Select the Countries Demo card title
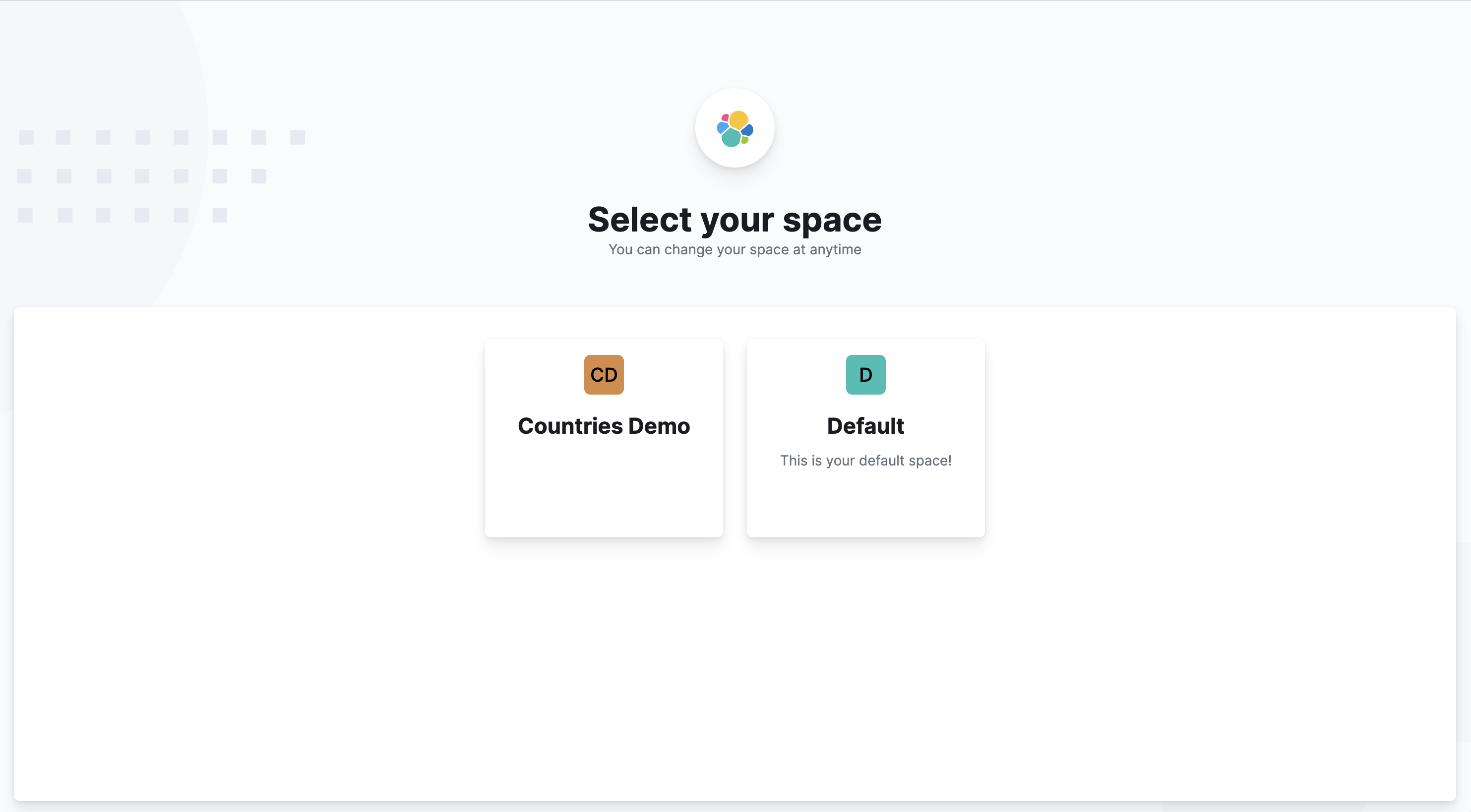Image resolution: width=1471 pixels, height=812 pixels. click(x=604, y=426)
